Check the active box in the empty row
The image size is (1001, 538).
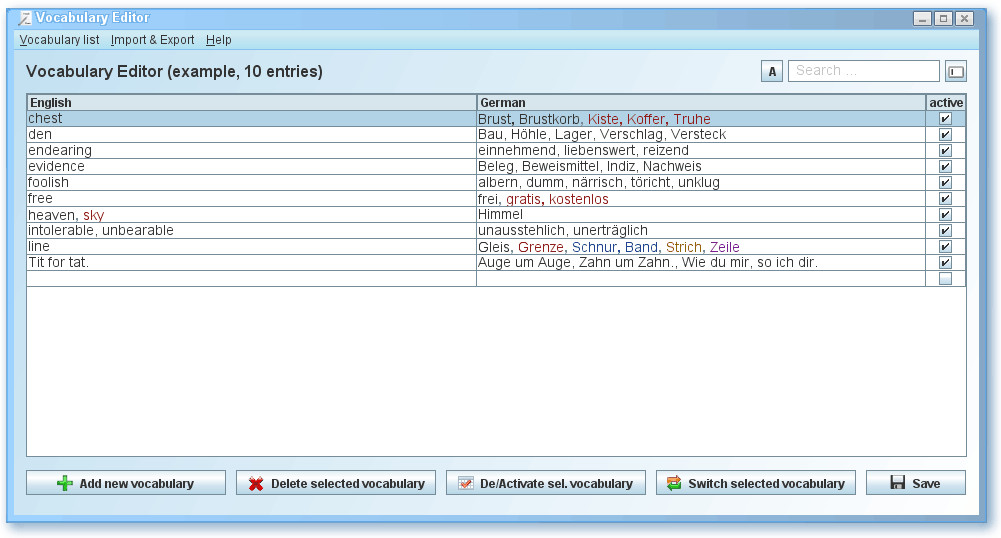(x=945, y=278)
